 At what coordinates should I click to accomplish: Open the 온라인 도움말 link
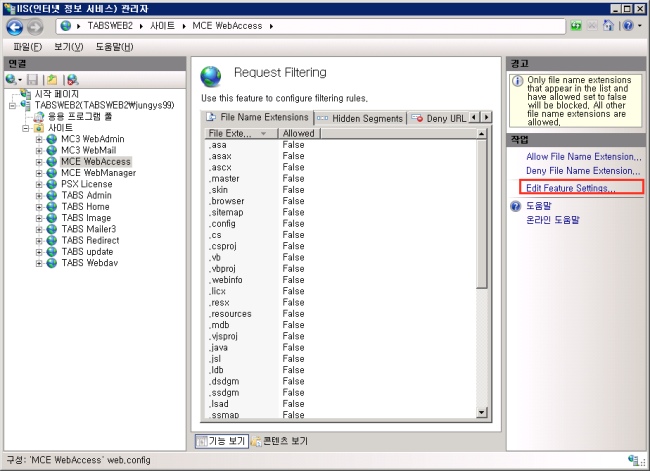553,220
